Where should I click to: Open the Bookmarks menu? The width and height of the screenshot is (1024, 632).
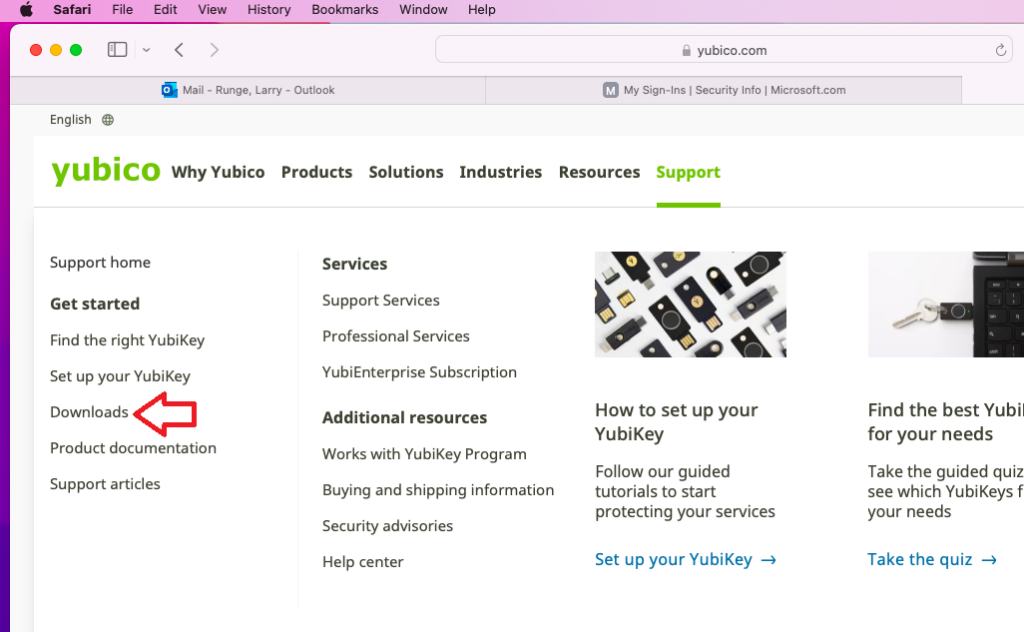click(x=344, y=10)
